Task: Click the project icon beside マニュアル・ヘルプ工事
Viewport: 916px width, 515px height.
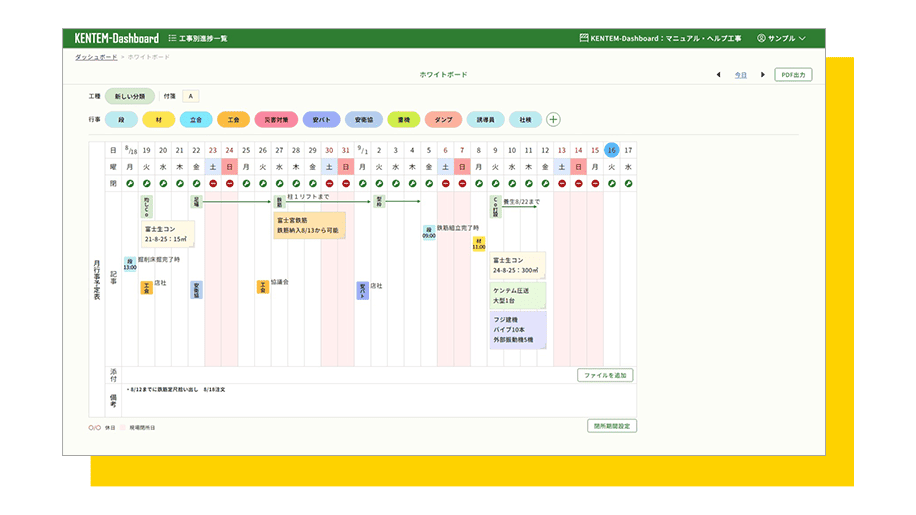Action: pos(584,38)
